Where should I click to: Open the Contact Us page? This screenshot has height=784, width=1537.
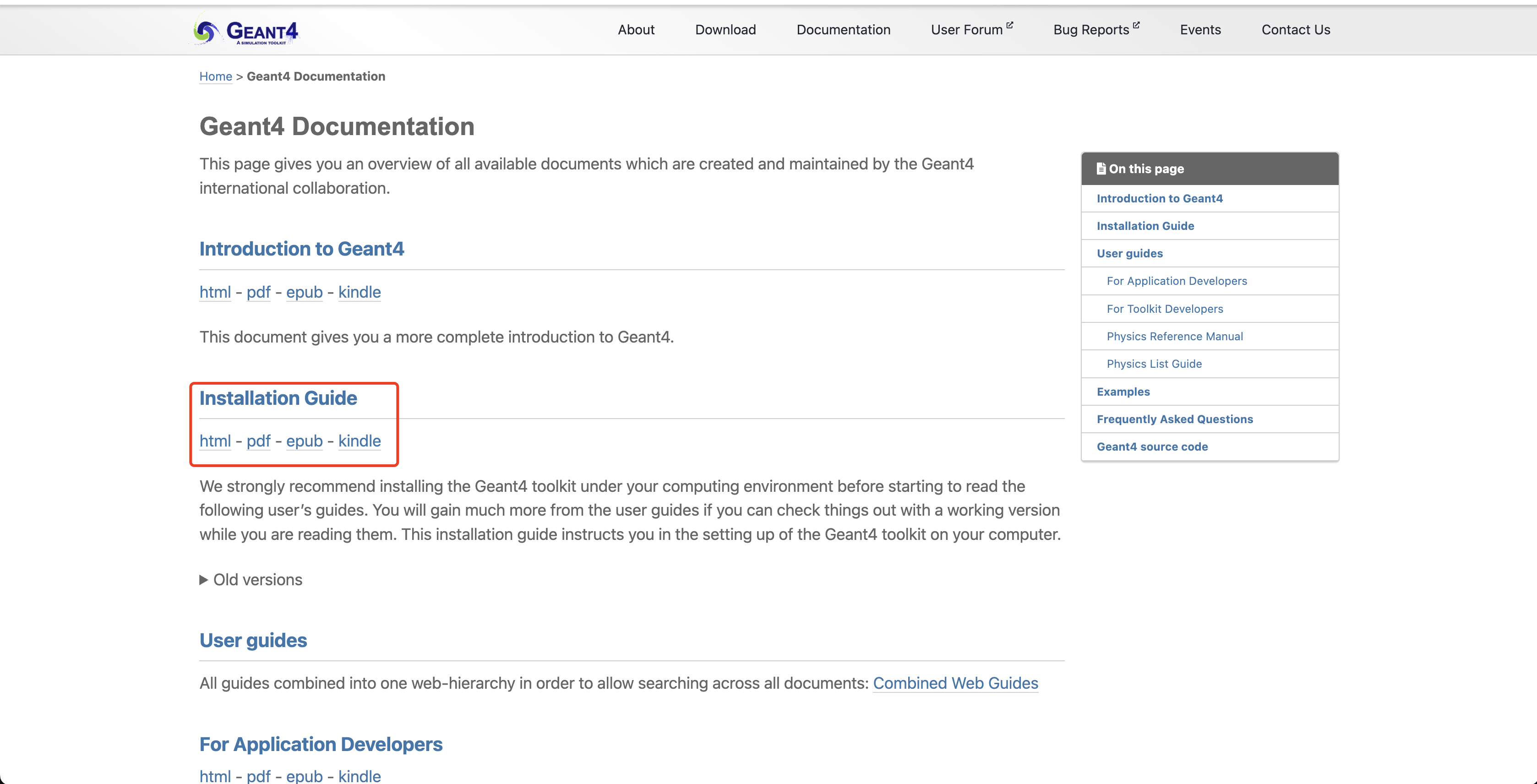pyautogui.click(x=1295, y=30)
